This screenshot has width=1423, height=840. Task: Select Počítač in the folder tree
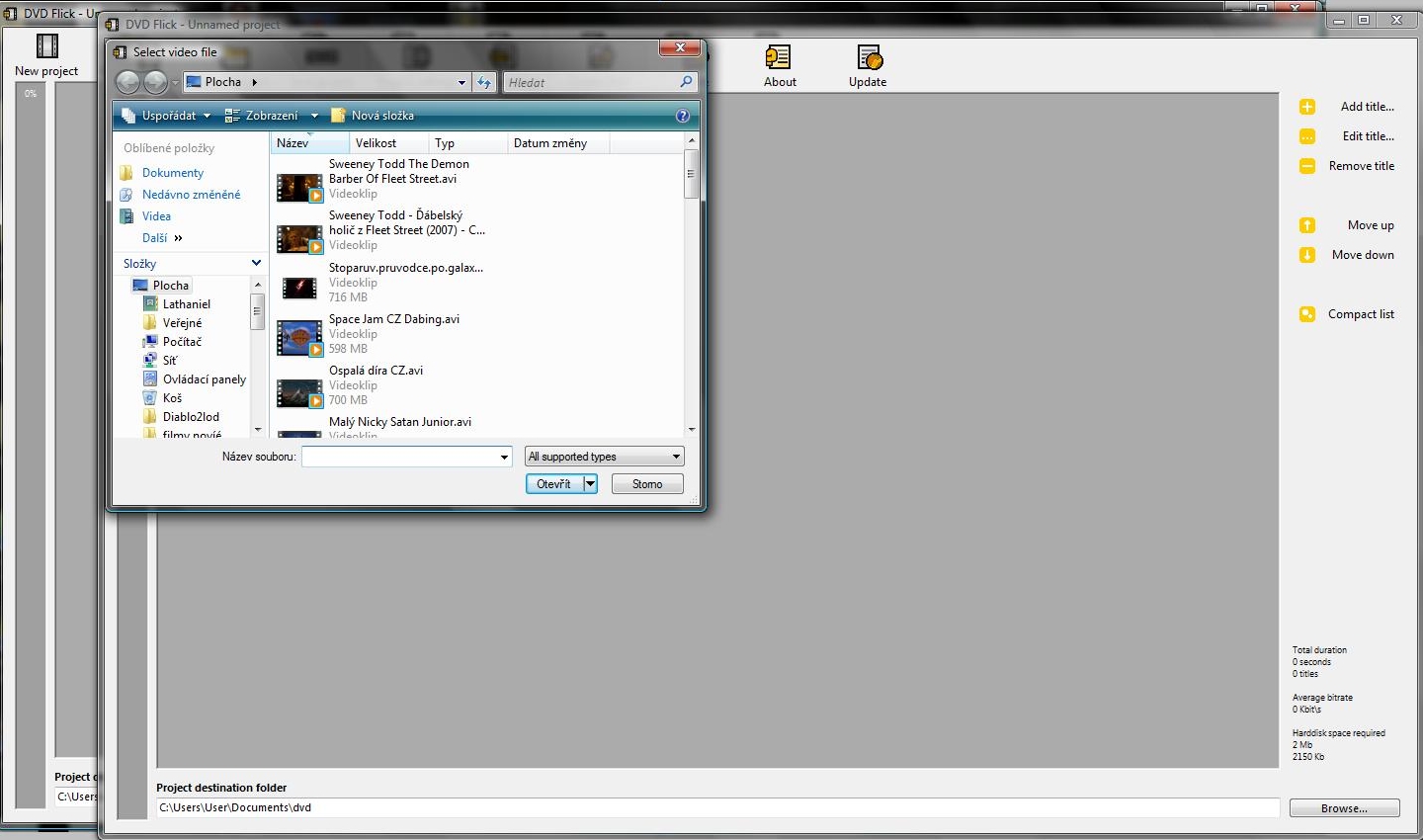pyautogui.click(x=182, y=342)
